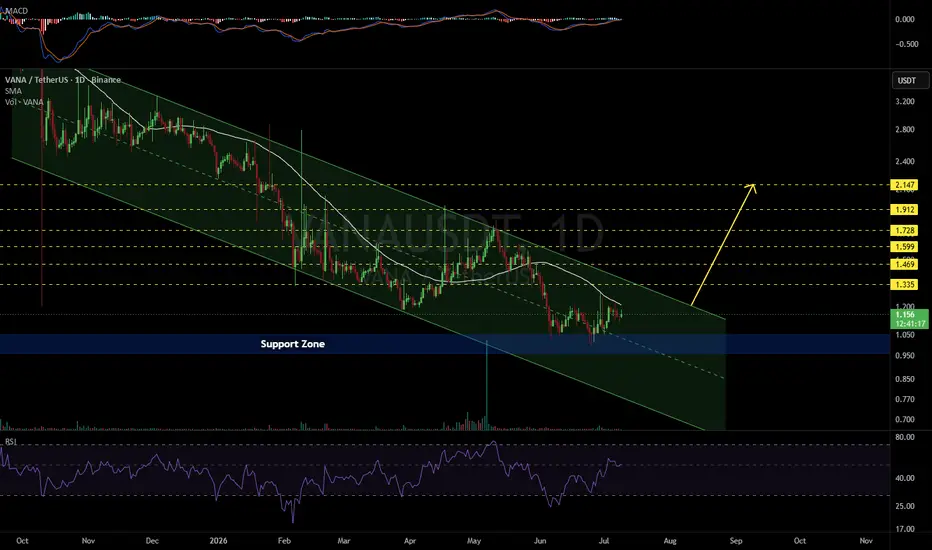This screenshot has height=550, width=932.
Task: Click the 0.950 price axis value
Action: (905, 356)
